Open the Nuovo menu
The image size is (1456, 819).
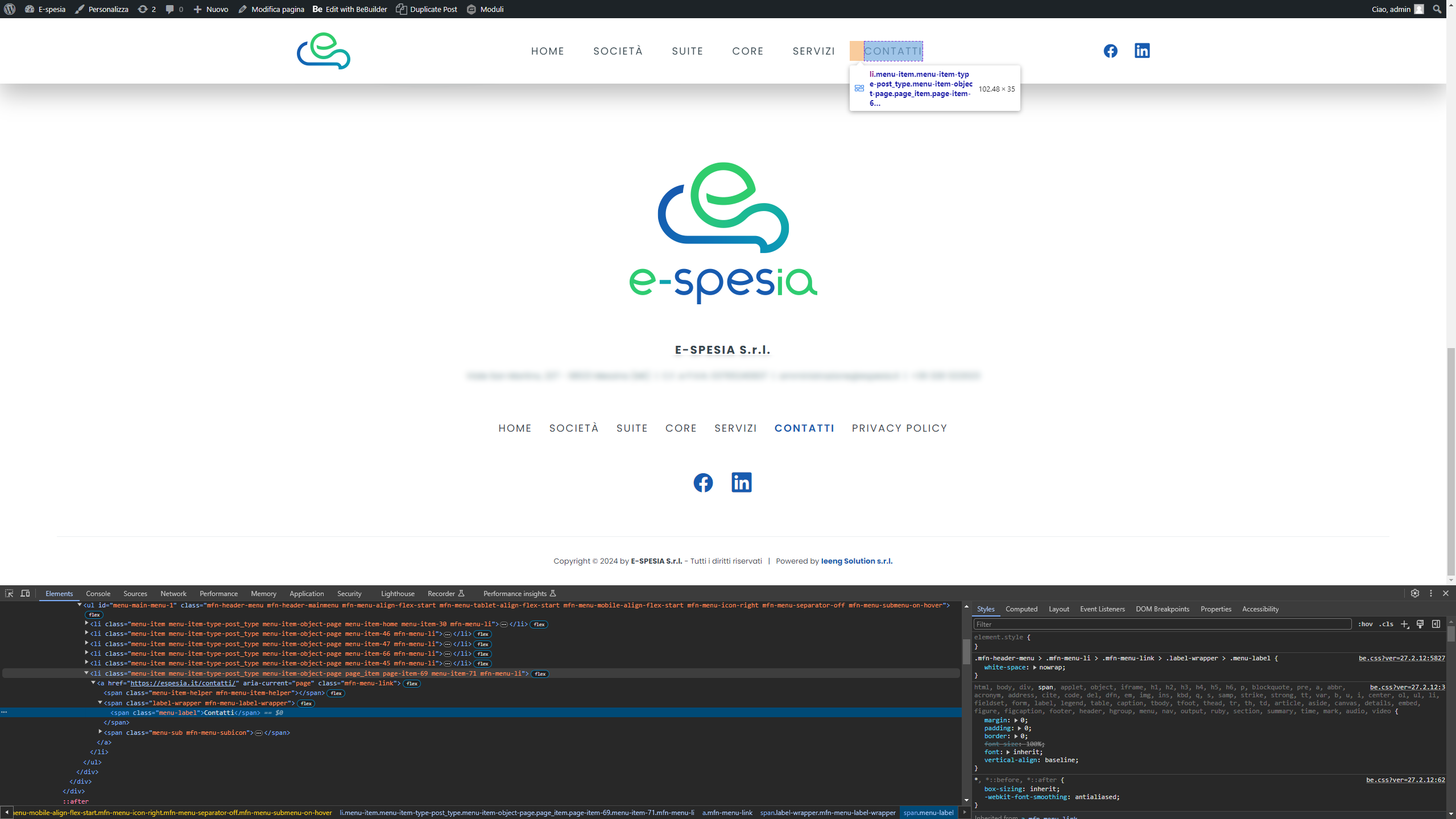click(x=210, y=9)
